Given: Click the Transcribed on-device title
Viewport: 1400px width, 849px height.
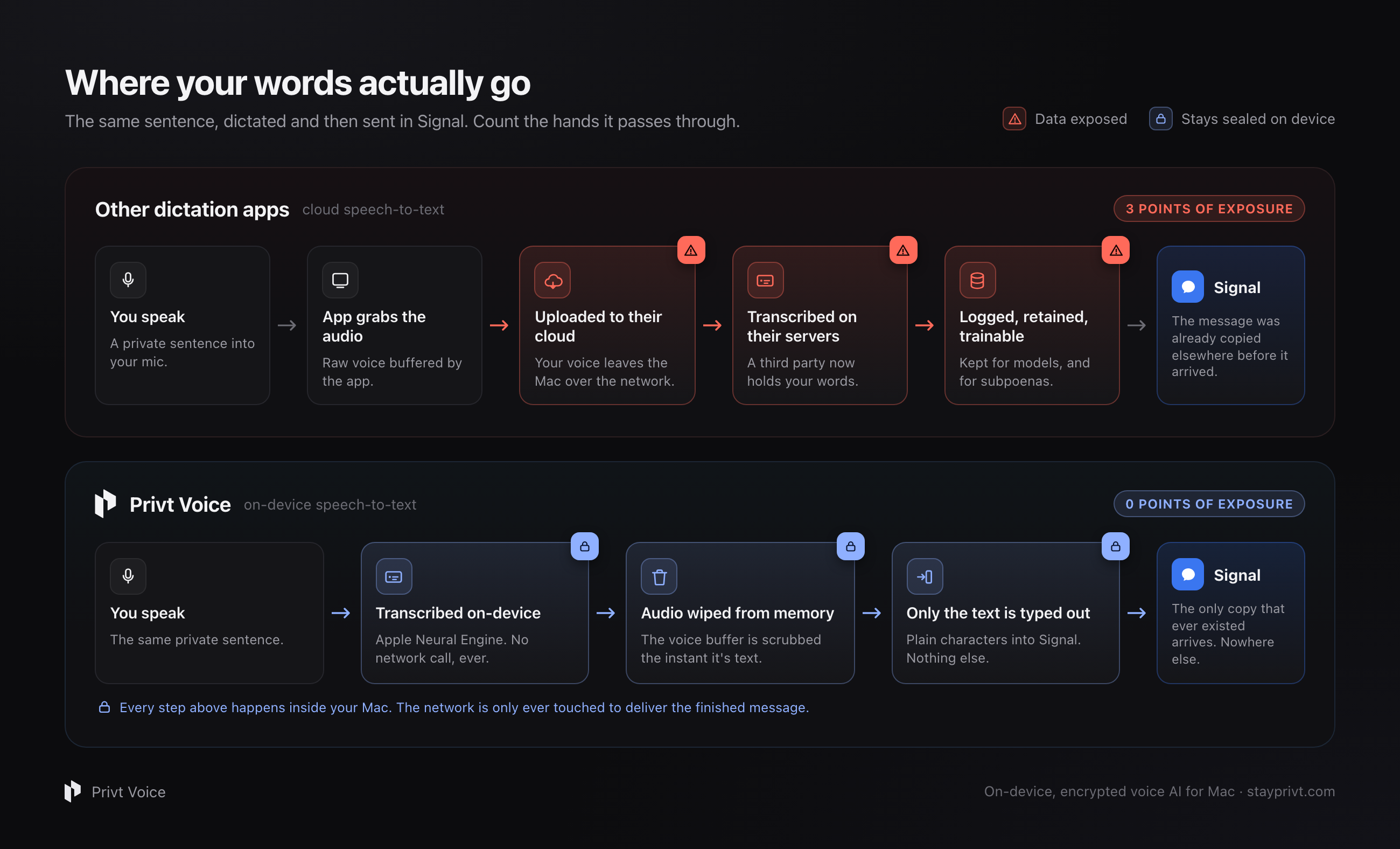Looking at the screenshot, I should tap(458, 613).
